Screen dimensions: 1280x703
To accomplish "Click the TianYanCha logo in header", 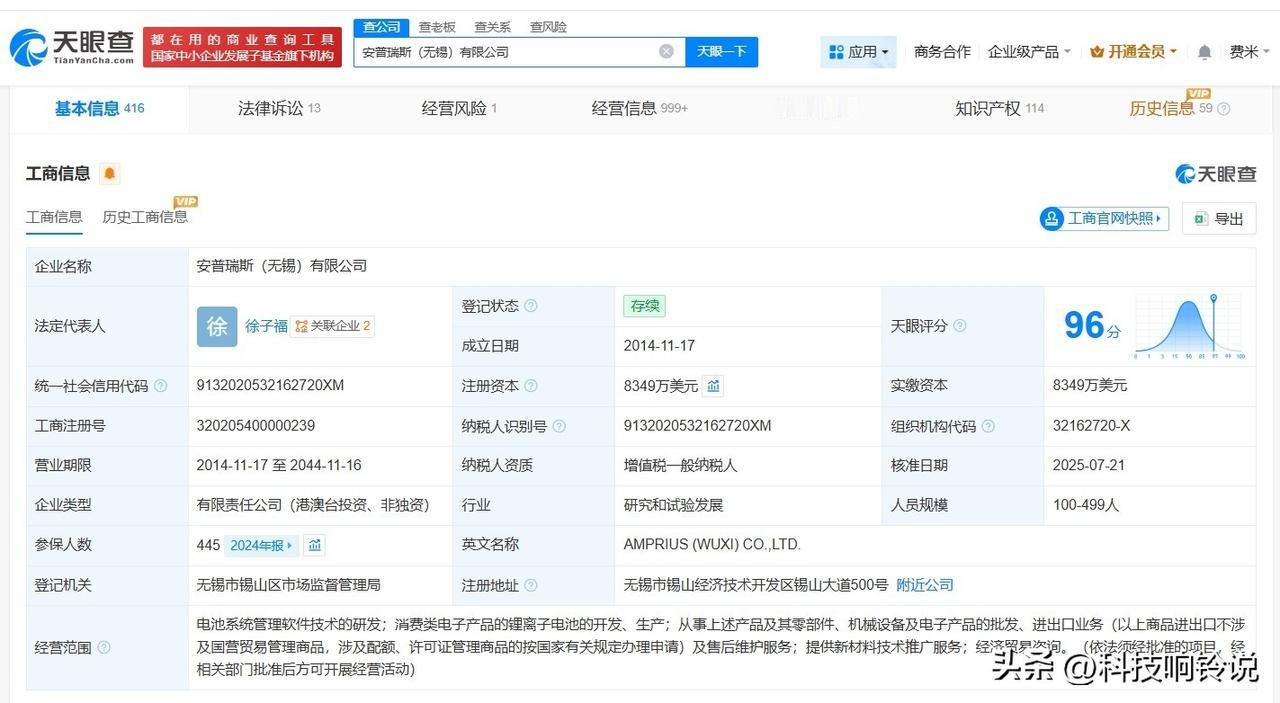I will coord(71,46).
